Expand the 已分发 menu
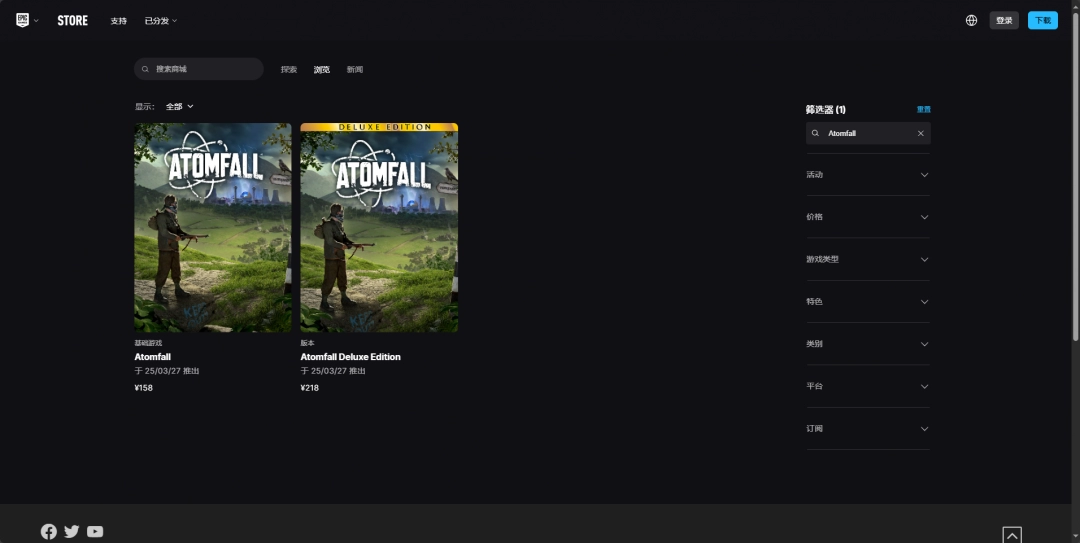 click(x=160, y=21)
